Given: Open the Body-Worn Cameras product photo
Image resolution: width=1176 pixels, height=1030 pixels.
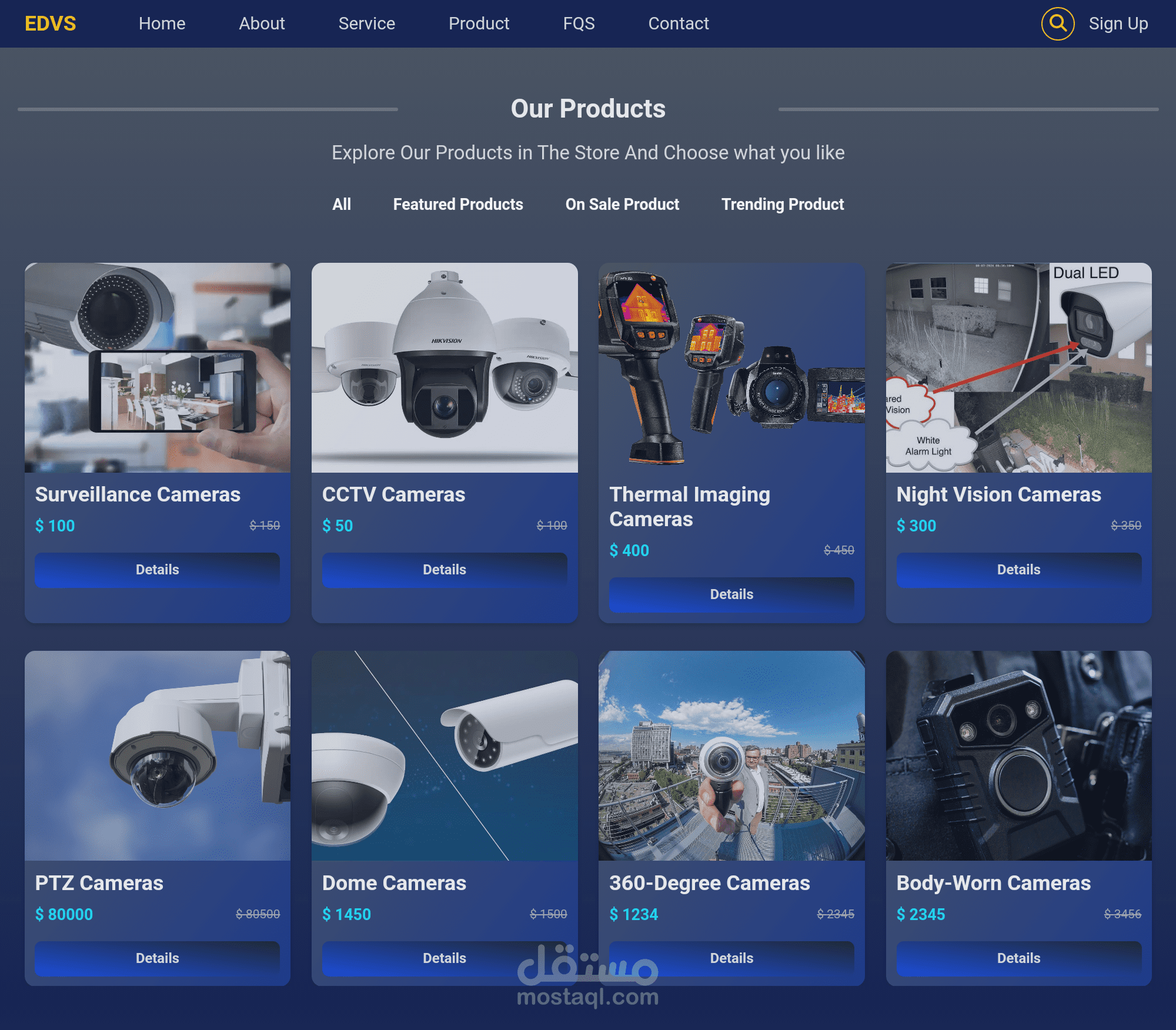Looking at the screenshot, I should coord(1018,755).
